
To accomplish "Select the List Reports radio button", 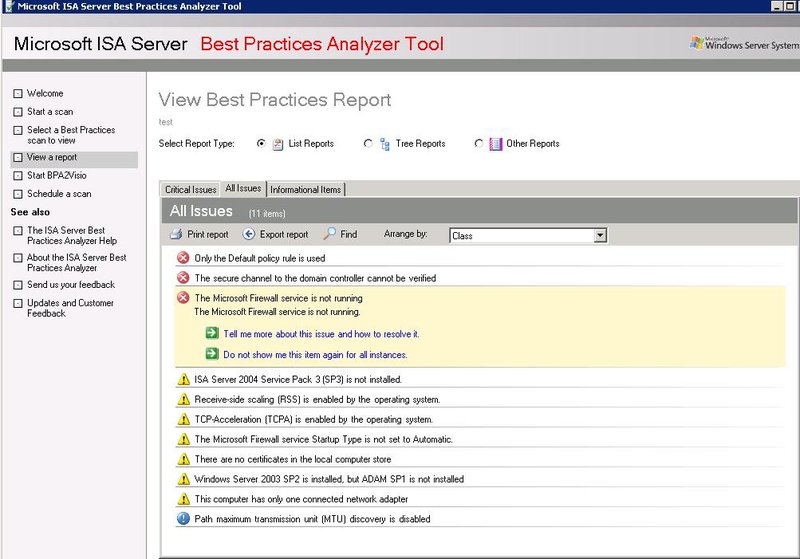I will (x=261, y=143).
